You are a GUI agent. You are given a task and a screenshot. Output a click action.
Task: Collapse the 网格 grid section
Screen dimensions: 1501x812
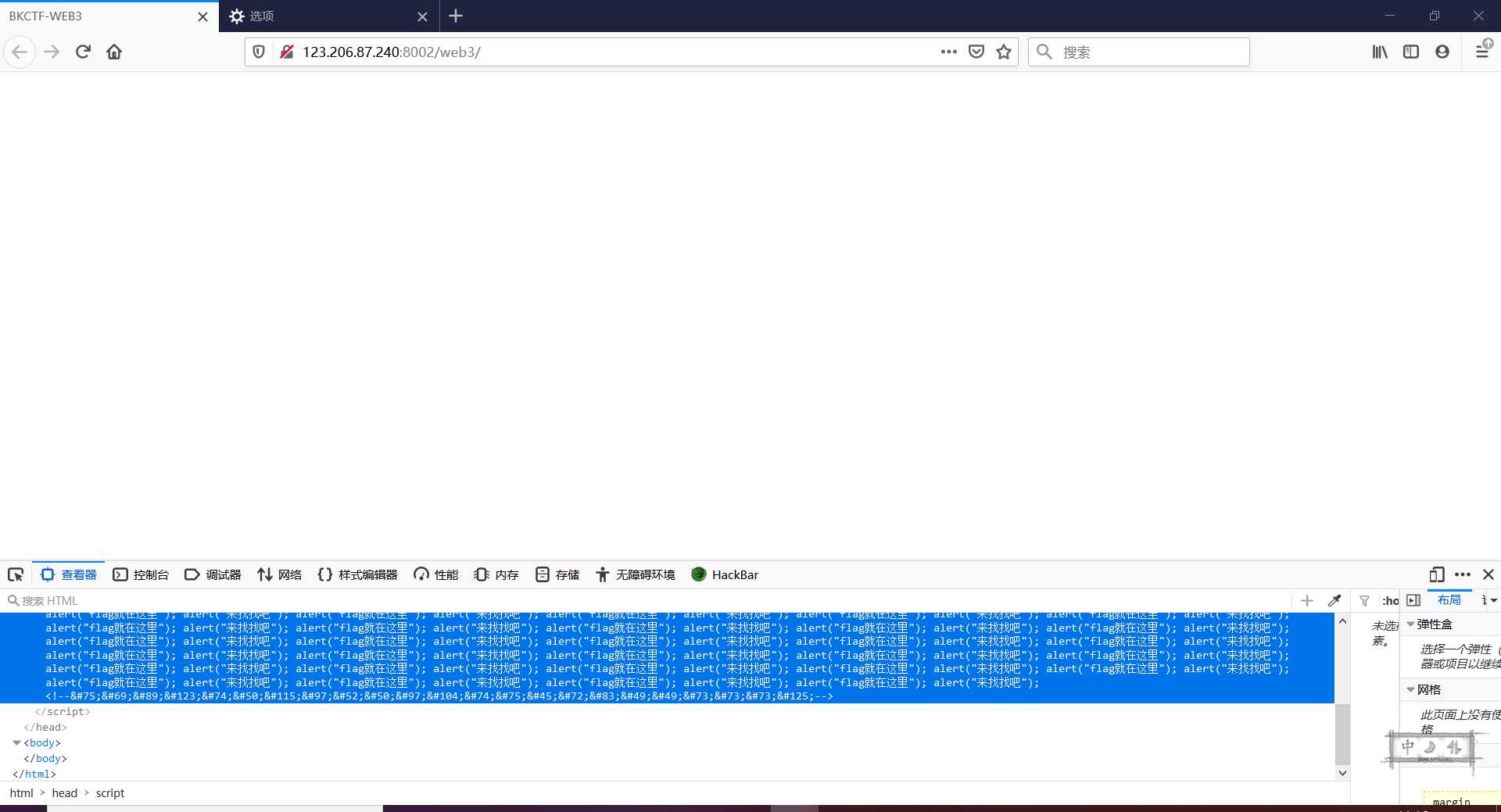point(1410,690)
